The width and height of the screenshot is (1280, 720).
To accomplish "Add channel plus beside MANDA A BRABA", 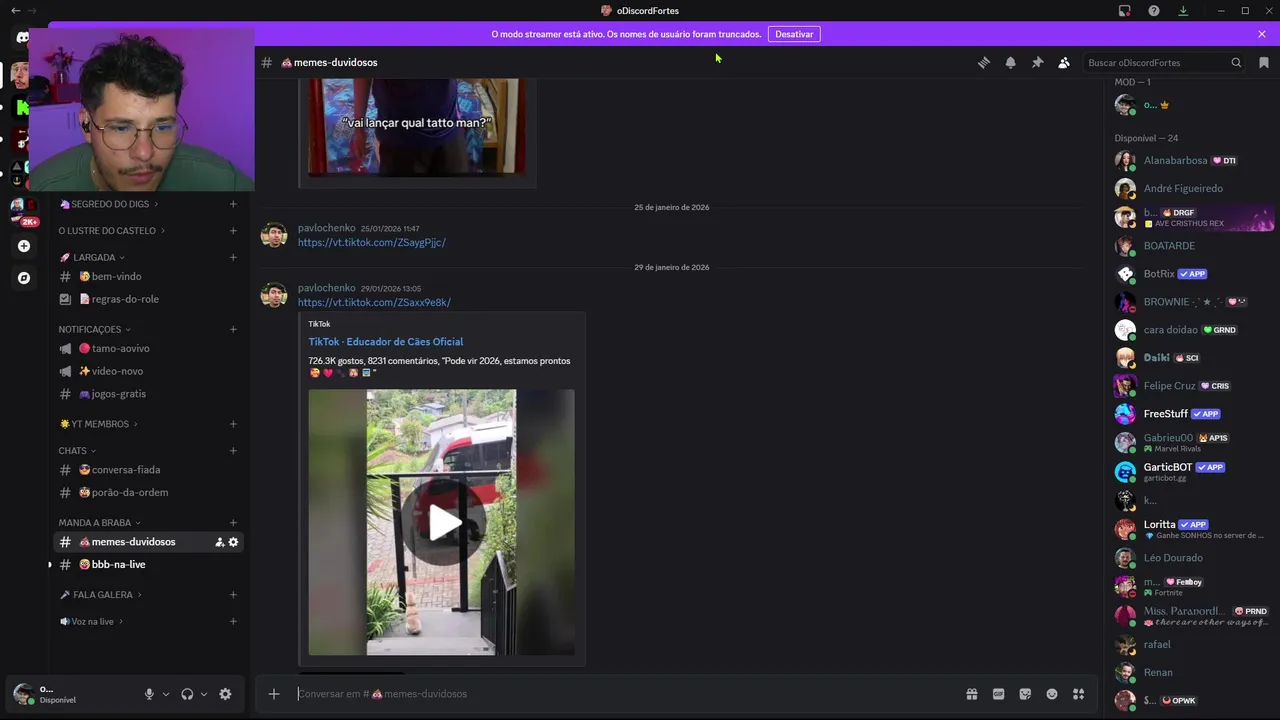I will [233, 523].
